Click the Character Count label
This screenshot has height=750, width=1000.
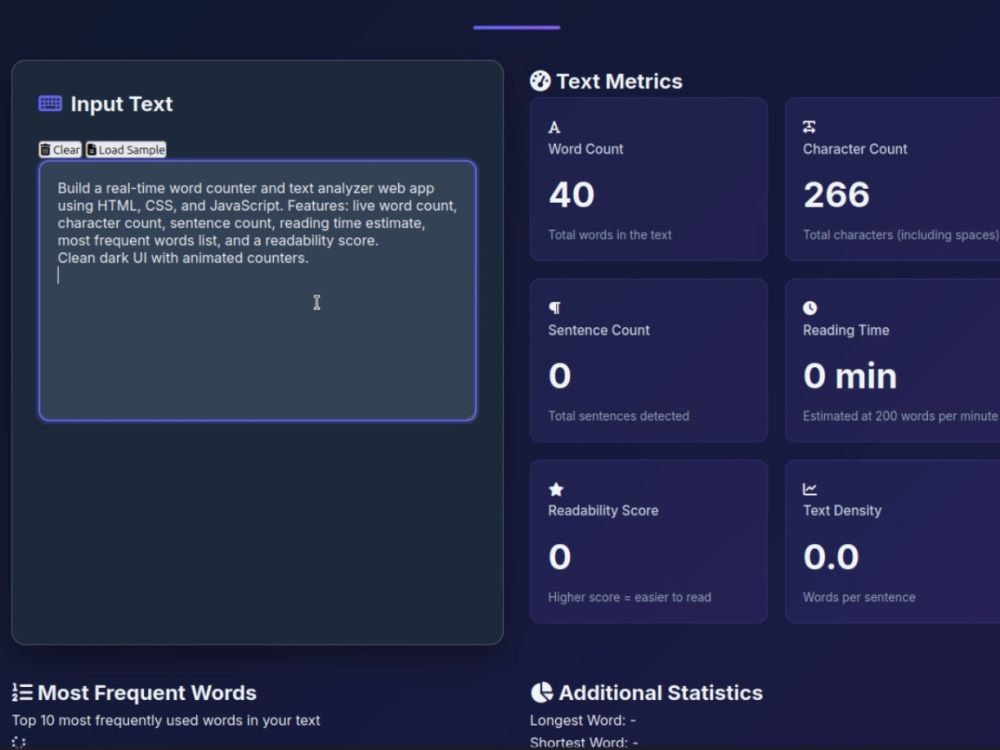point(855,149)
